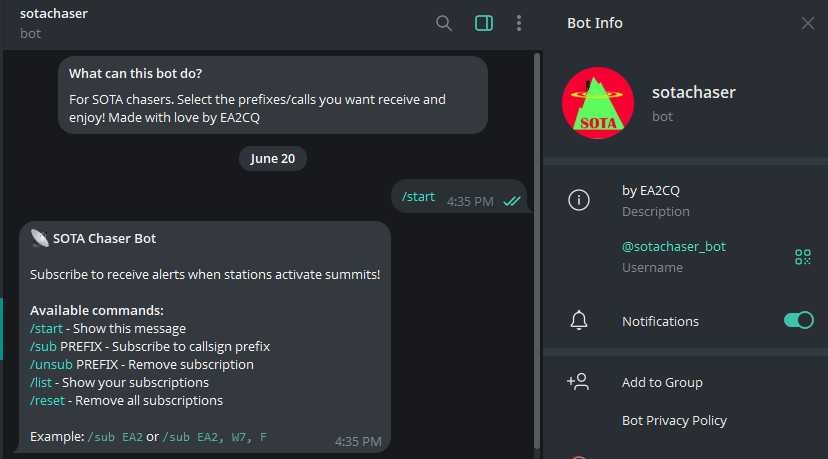Turn off the Notifications switch

pos(798,320)
